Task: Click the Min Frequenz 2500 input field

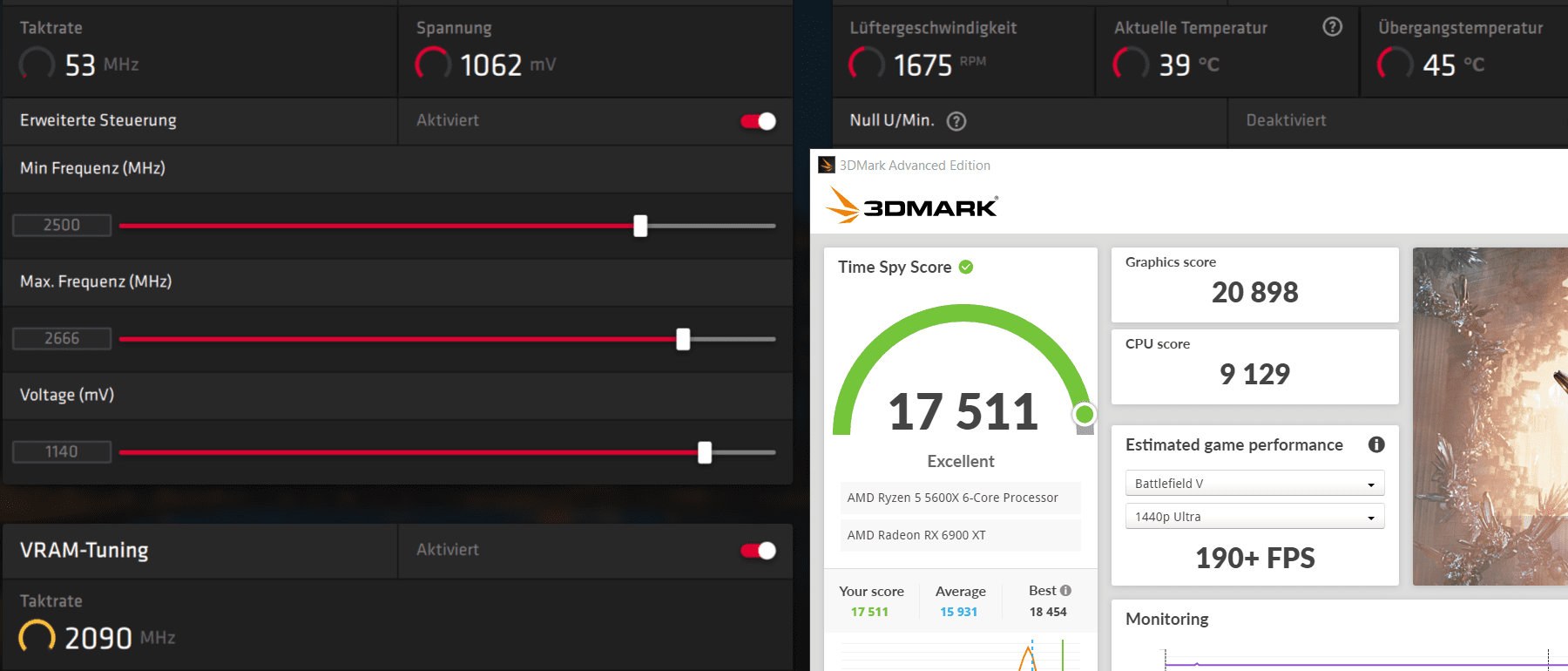Action: click(62, 225)
